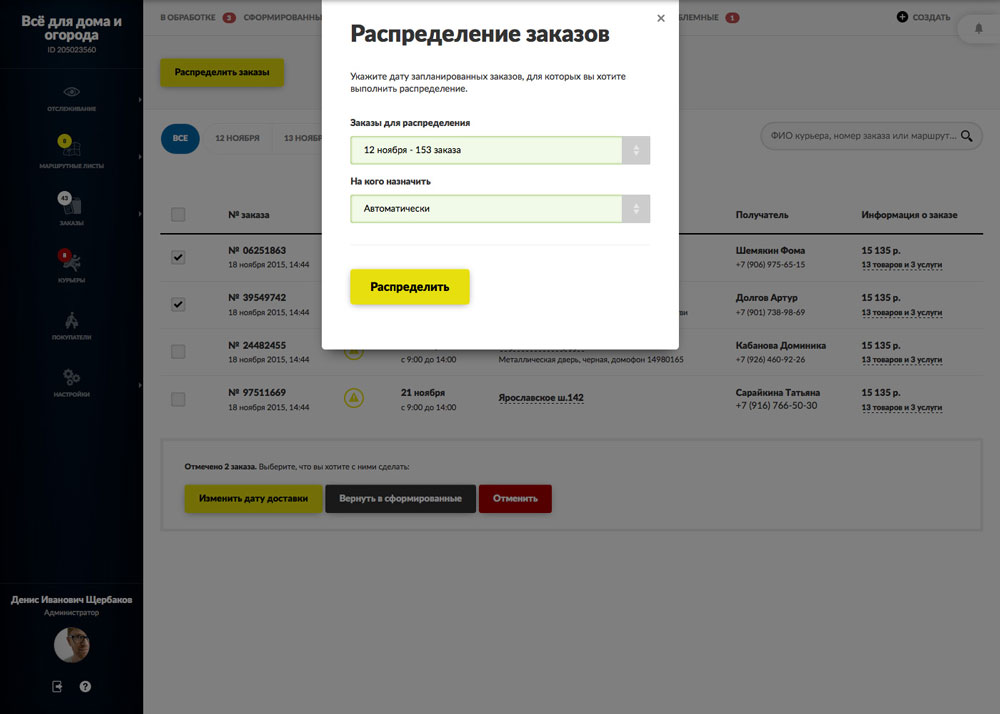
Task: Click the № заказа column header
Action: click(249, 215)
